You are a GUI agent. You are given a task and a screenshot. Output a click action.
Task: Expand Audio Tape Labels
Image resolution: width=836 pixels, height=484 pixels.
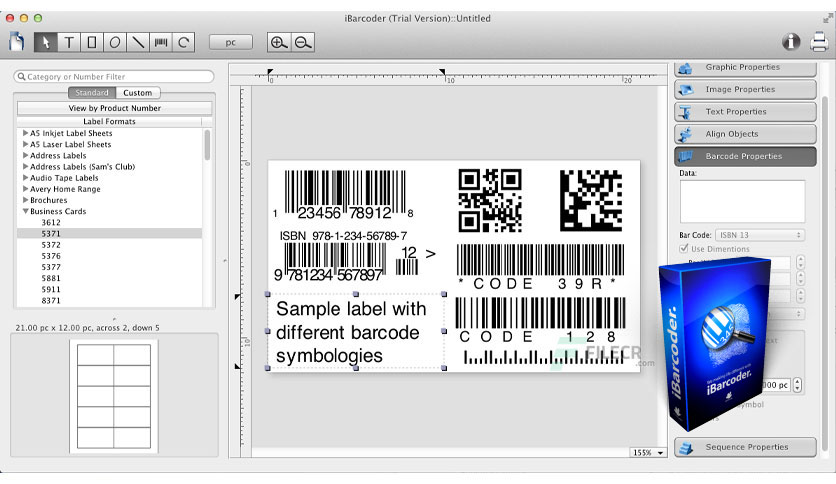[25, 178]
